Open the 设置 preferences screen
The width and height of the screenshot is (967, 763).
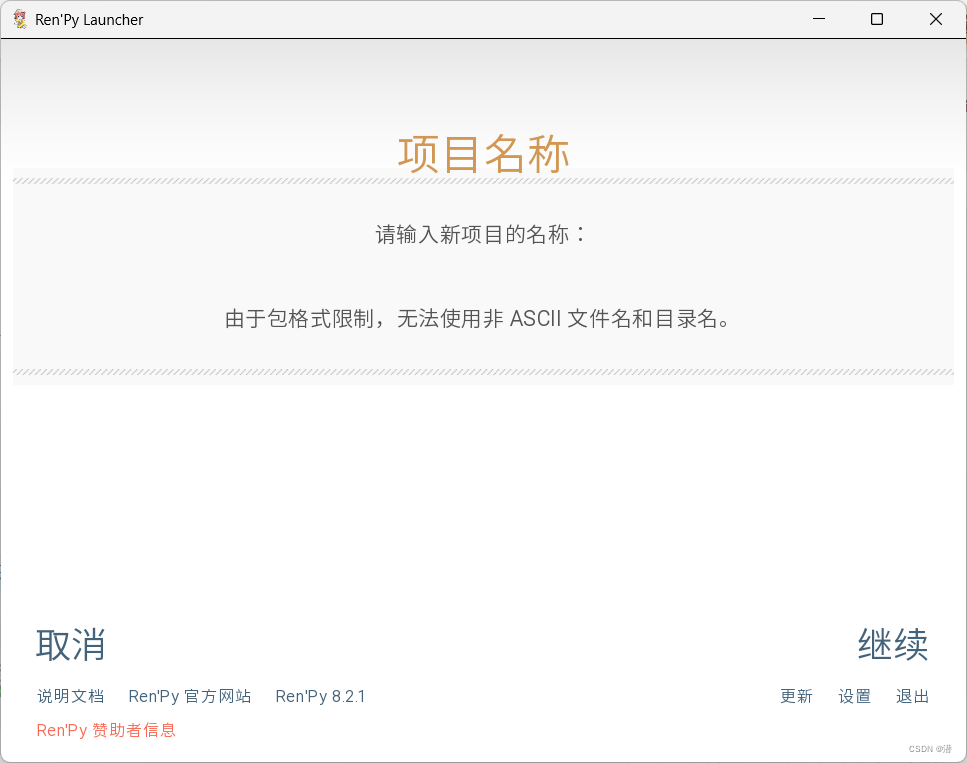coord(854,696)
